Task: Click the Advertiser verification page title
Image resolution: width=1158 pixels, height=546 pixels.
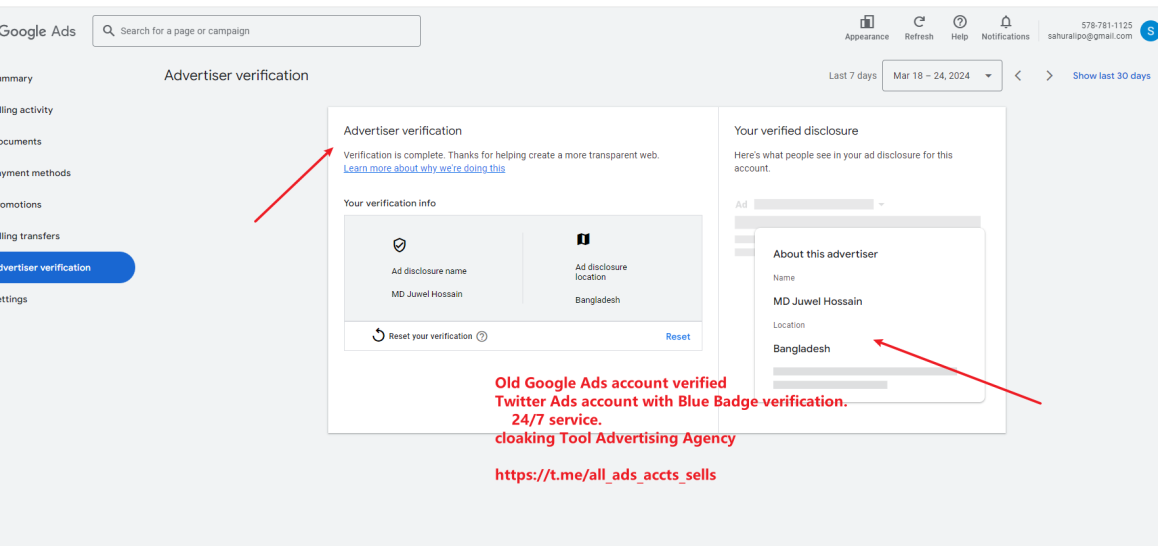Action: pos(236,75)
